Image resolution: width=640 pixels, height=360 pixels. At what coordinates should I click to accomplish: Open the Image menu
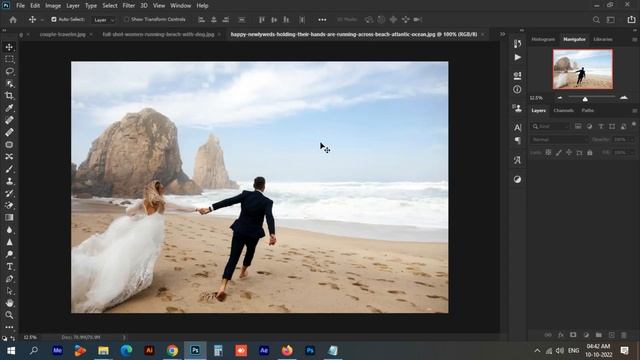click(x=53, y=6)
